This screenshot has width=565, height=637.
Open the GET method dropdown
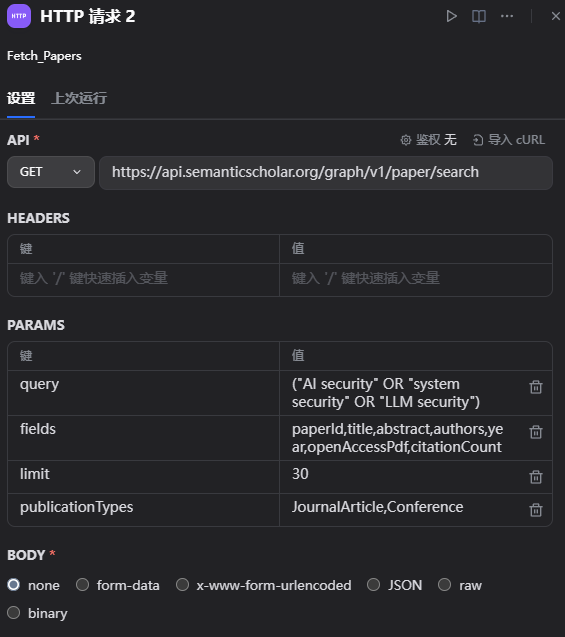(51, 172)
